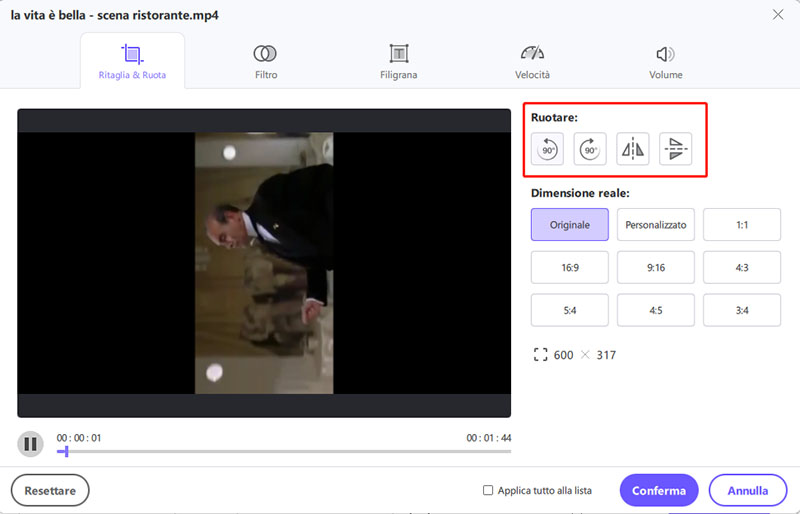Open the Velocità tab

[x=532, y=61]
